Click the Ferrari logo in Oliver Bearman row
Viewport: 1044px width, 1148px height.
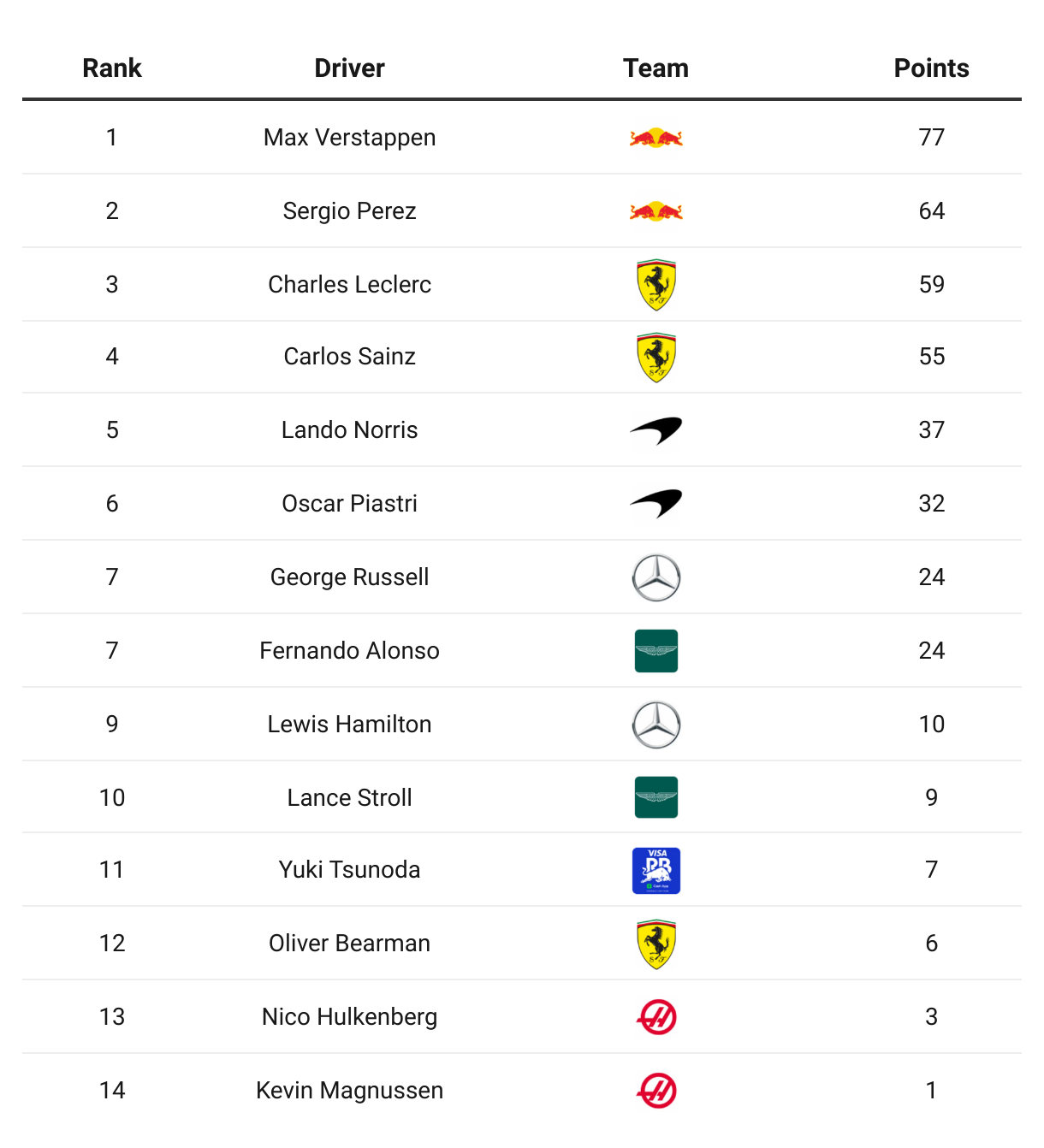(656, 944)
